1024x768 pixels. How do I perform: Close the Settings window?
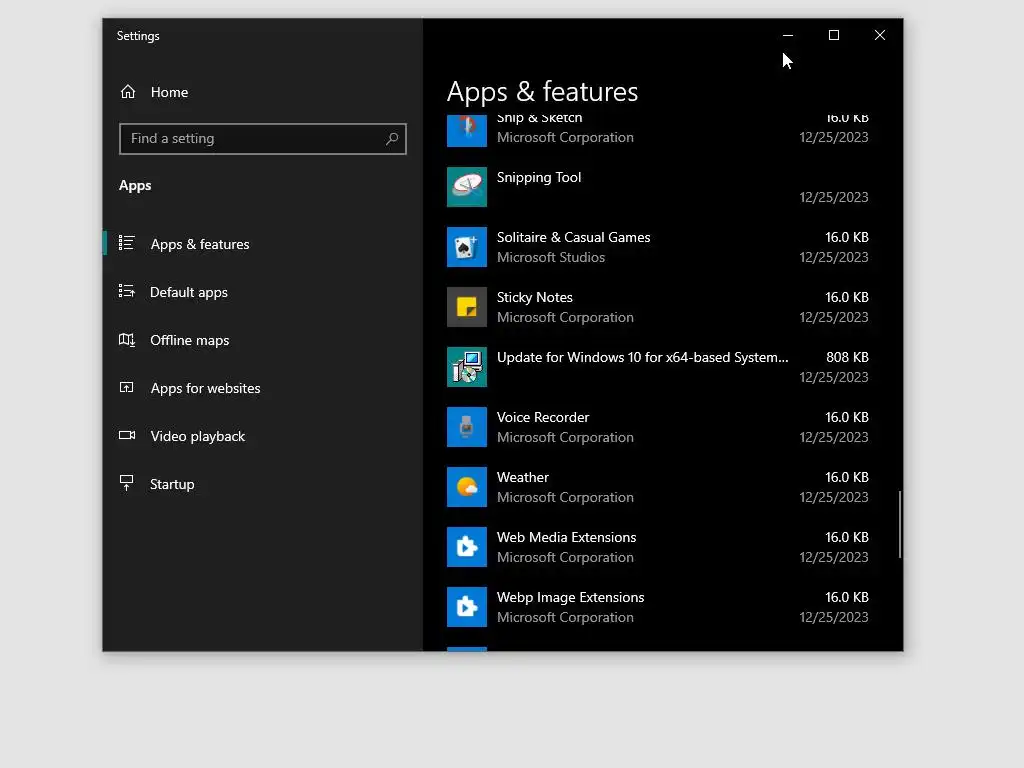click(x=880, y=35)
